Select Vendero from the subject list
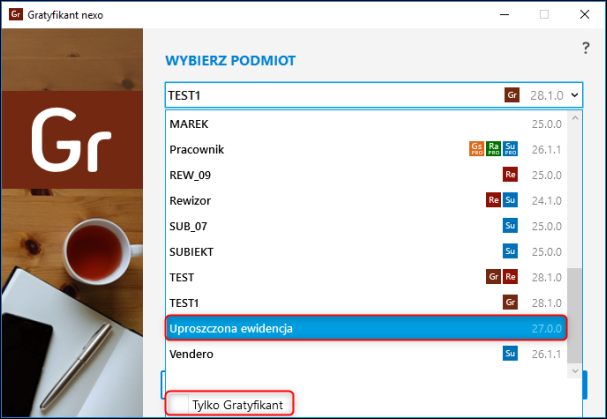Screen dimensions: 607x419 click(x=366, y=354)
